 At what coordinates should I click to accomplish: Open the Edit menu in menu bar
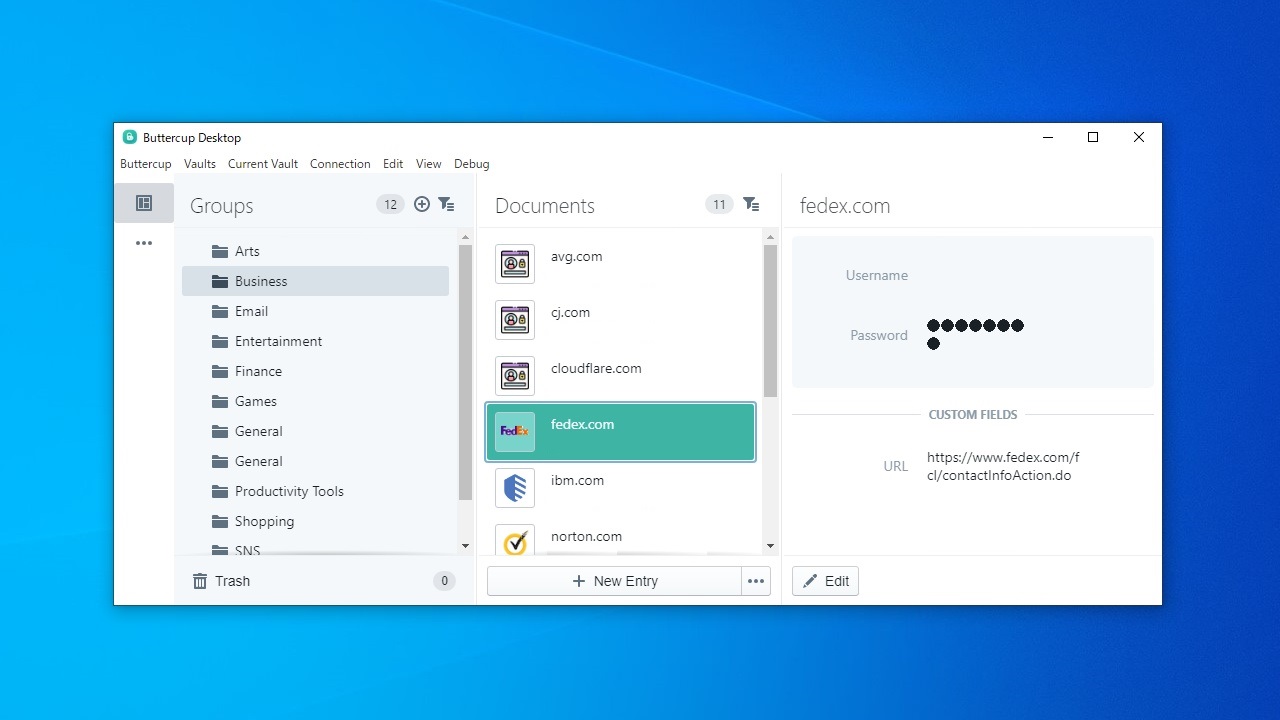click(x=393, y=164)
